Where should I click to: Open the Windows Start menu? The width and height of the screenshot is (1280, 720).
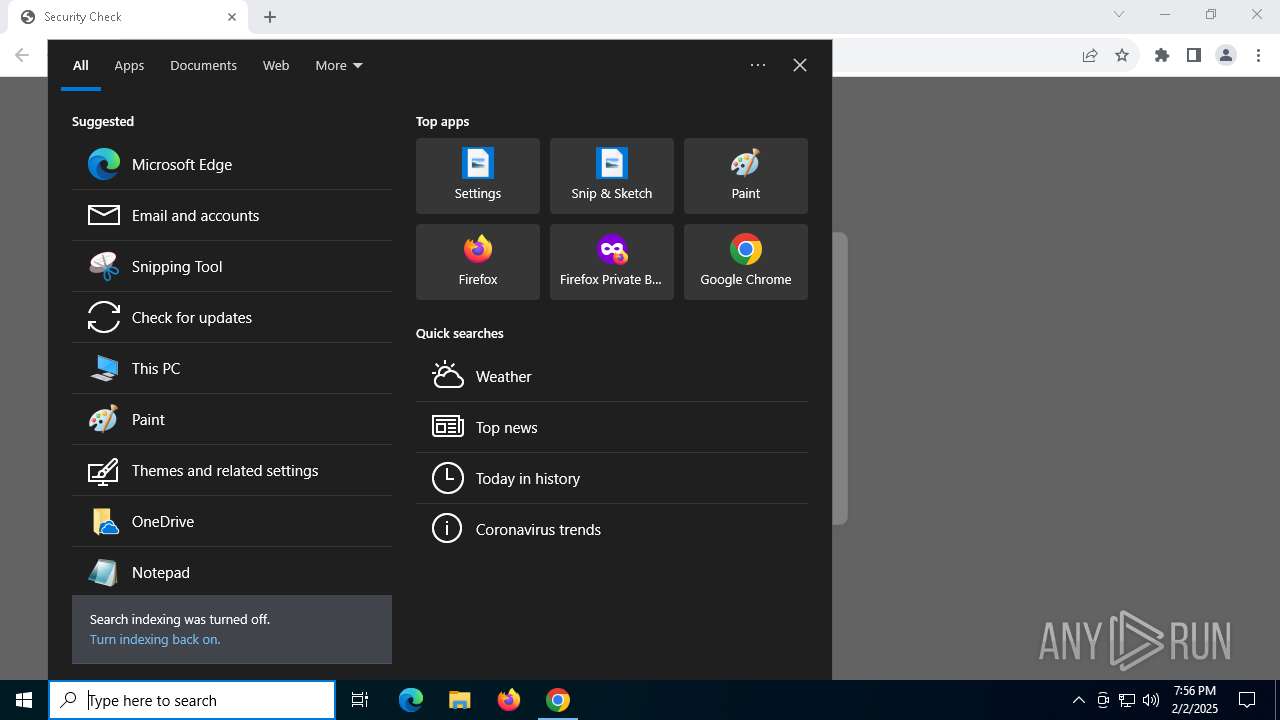click(x=24, y=700)
